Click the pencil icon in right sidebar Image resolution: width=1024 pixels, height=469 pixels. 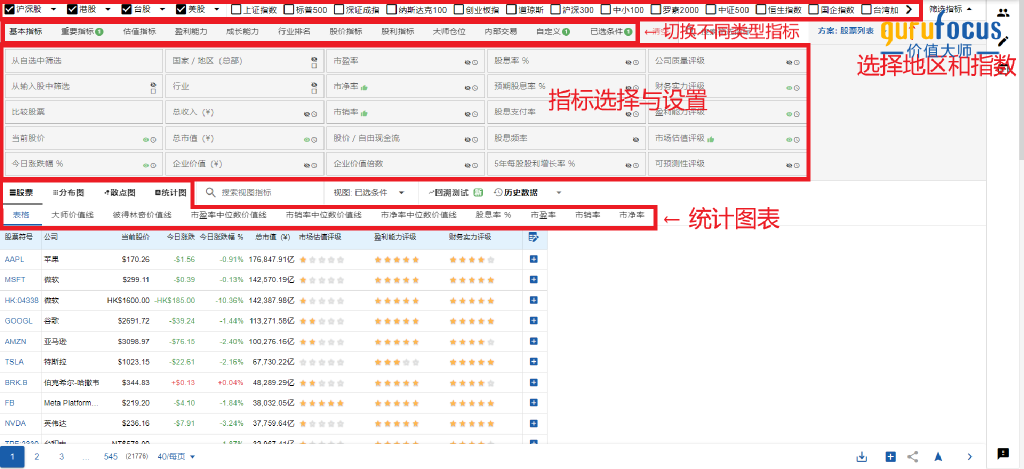(1003, 43)
